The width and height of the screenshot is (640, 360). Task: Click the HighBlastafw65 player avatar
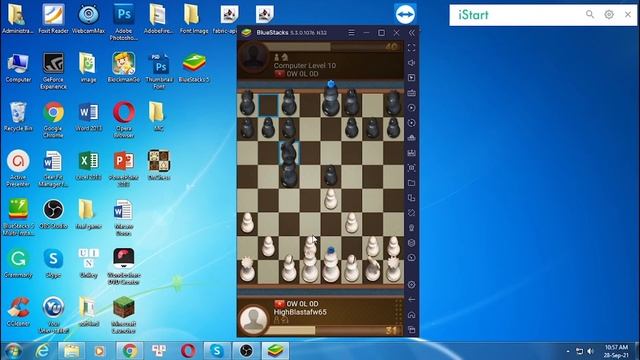point(253,319)
